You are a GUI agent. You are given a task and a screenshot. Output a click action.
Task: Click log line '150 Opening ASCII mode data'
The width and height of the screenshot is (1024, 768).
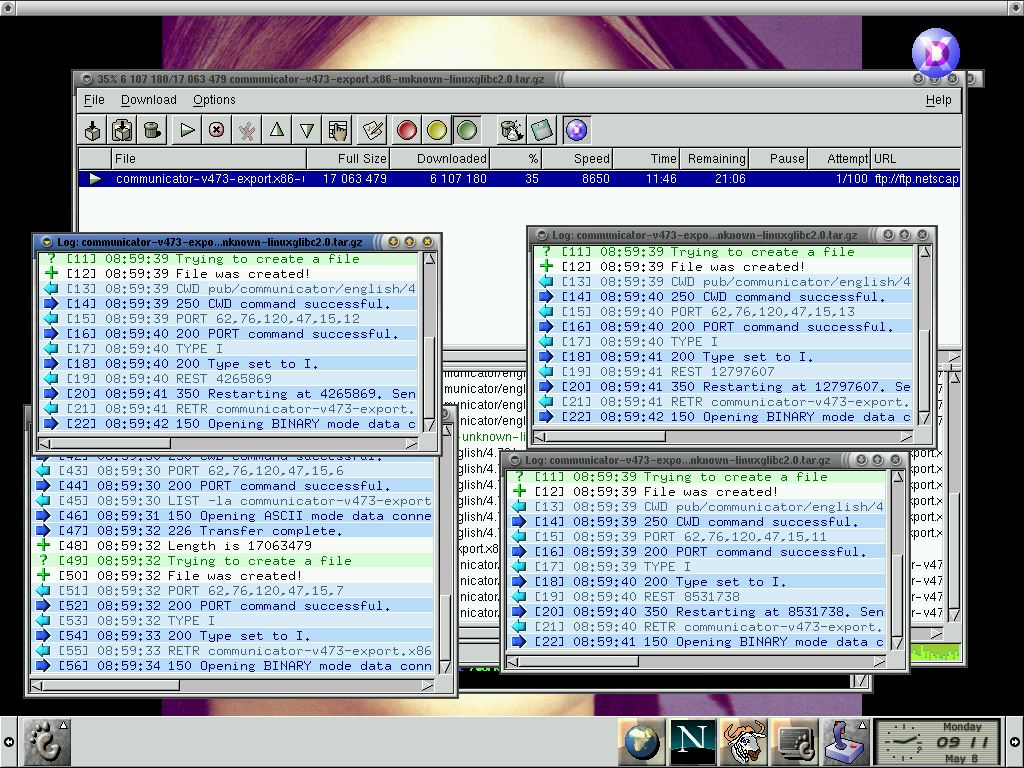(233, 516)
